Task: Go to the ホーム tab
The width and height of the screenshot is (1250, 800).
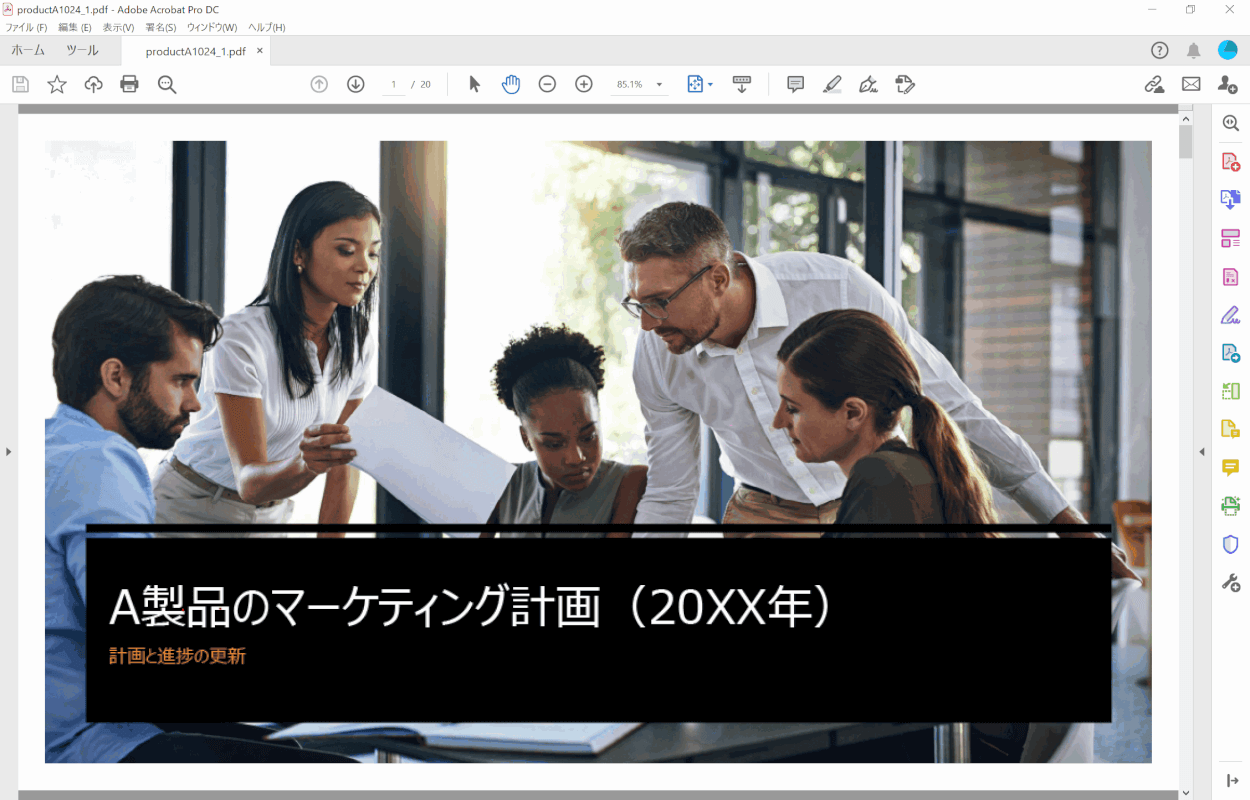Action: coord(28,51)
